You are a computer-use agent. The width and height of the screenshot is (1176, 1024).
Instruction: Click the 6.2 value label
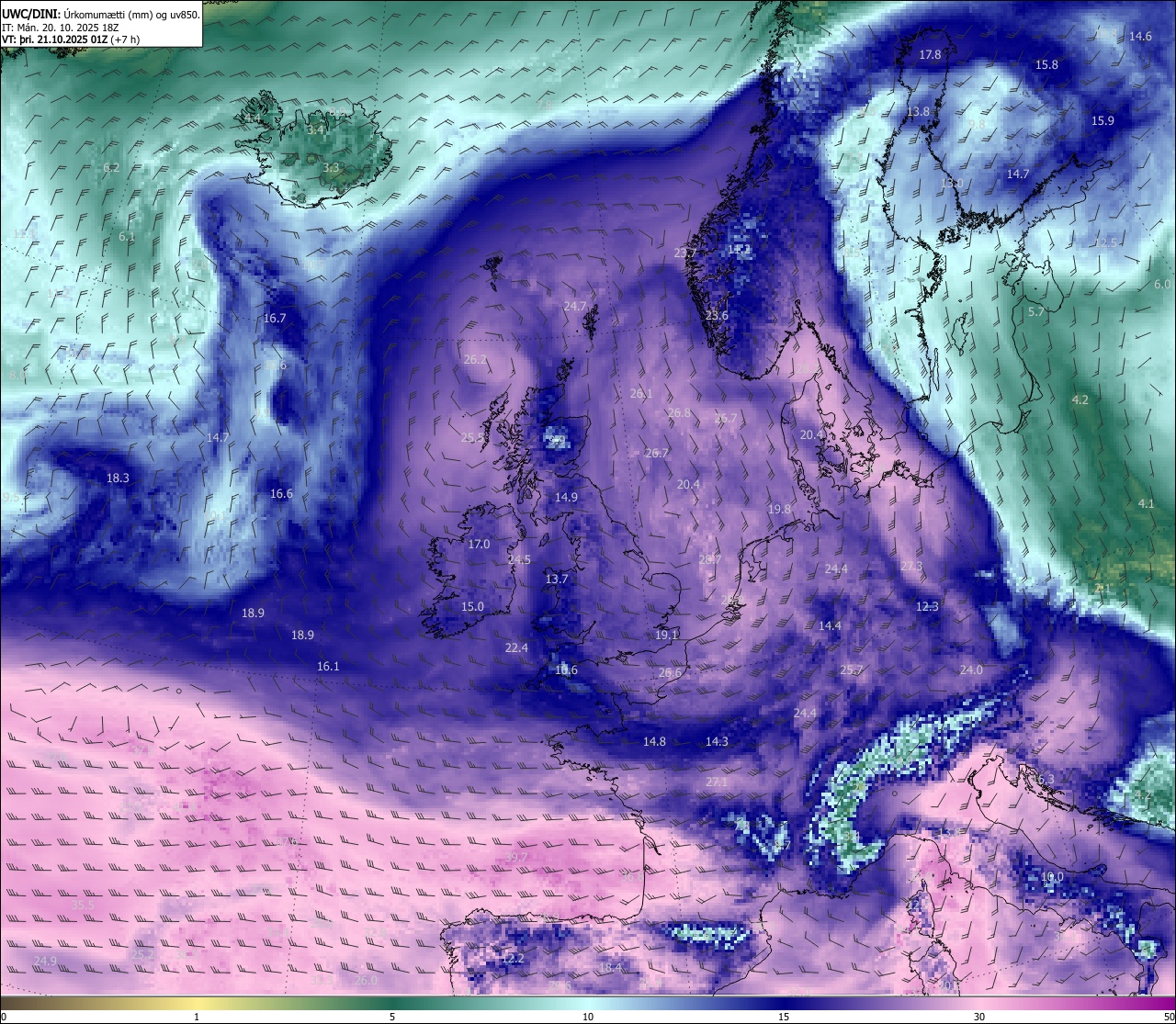tap(111, 168)
